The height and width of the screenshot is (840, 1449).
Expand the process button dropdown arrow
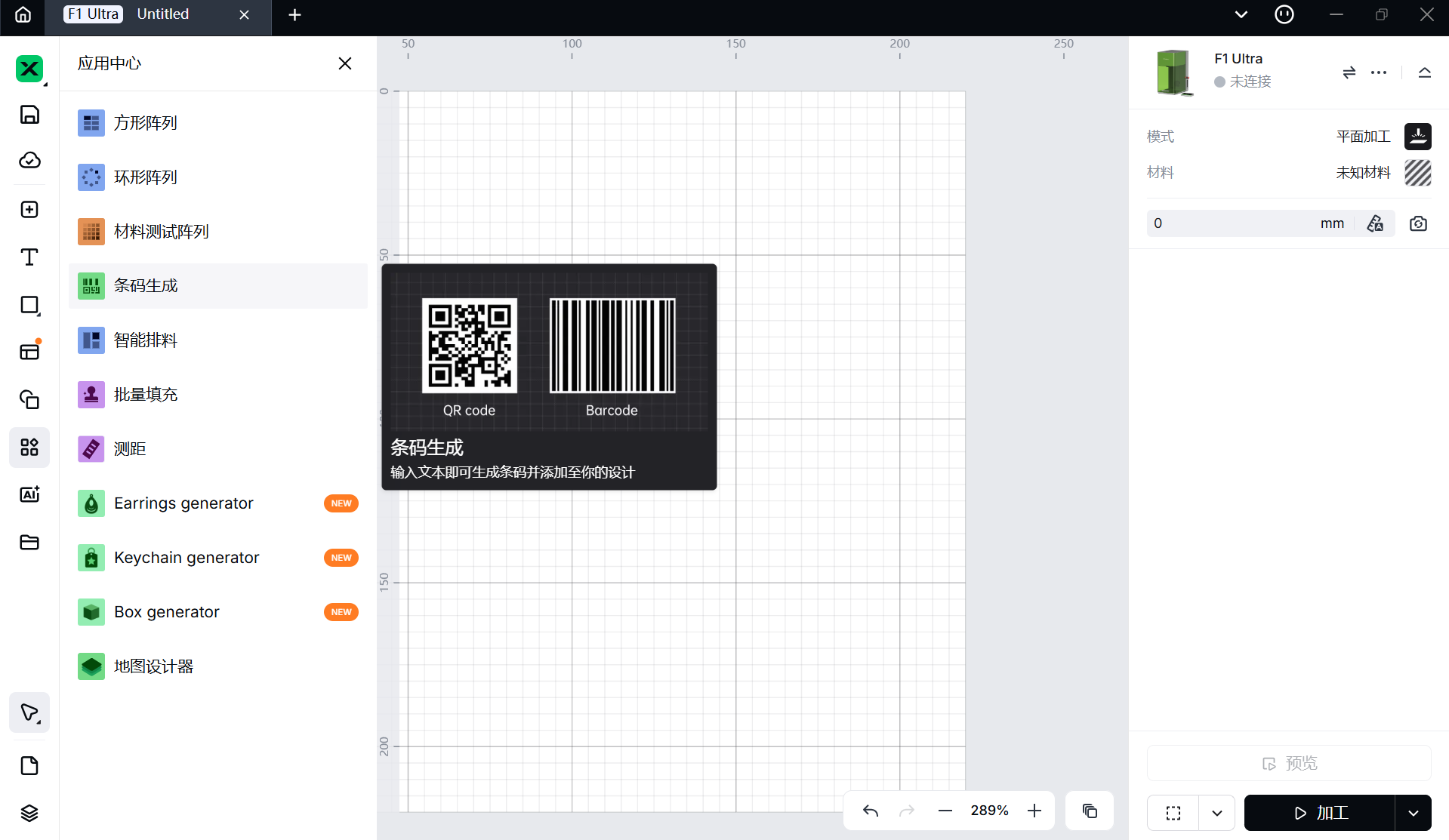(1413, 813)
